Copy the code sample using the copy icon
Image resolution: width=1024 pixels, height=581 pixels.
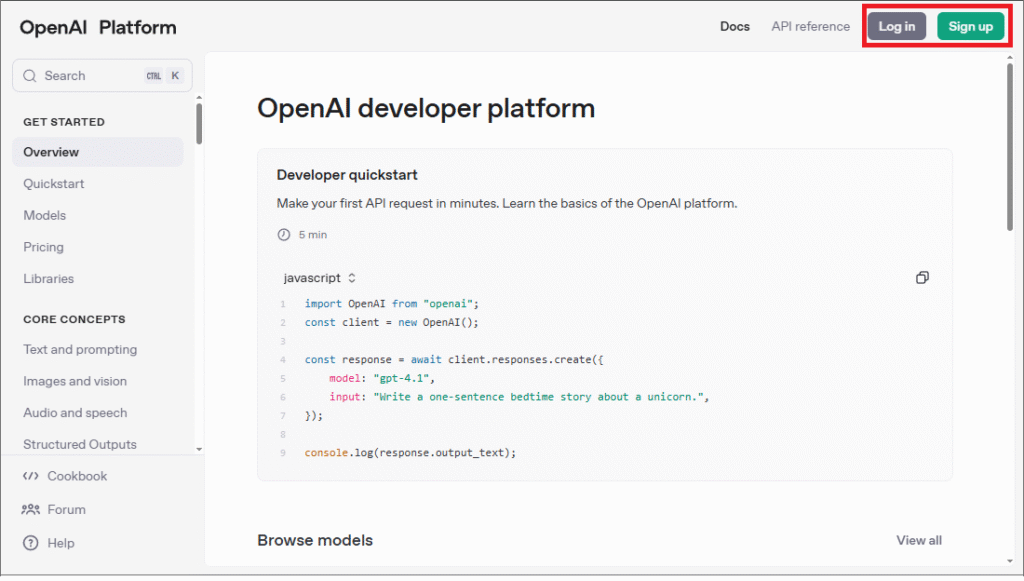coord(922,277)
